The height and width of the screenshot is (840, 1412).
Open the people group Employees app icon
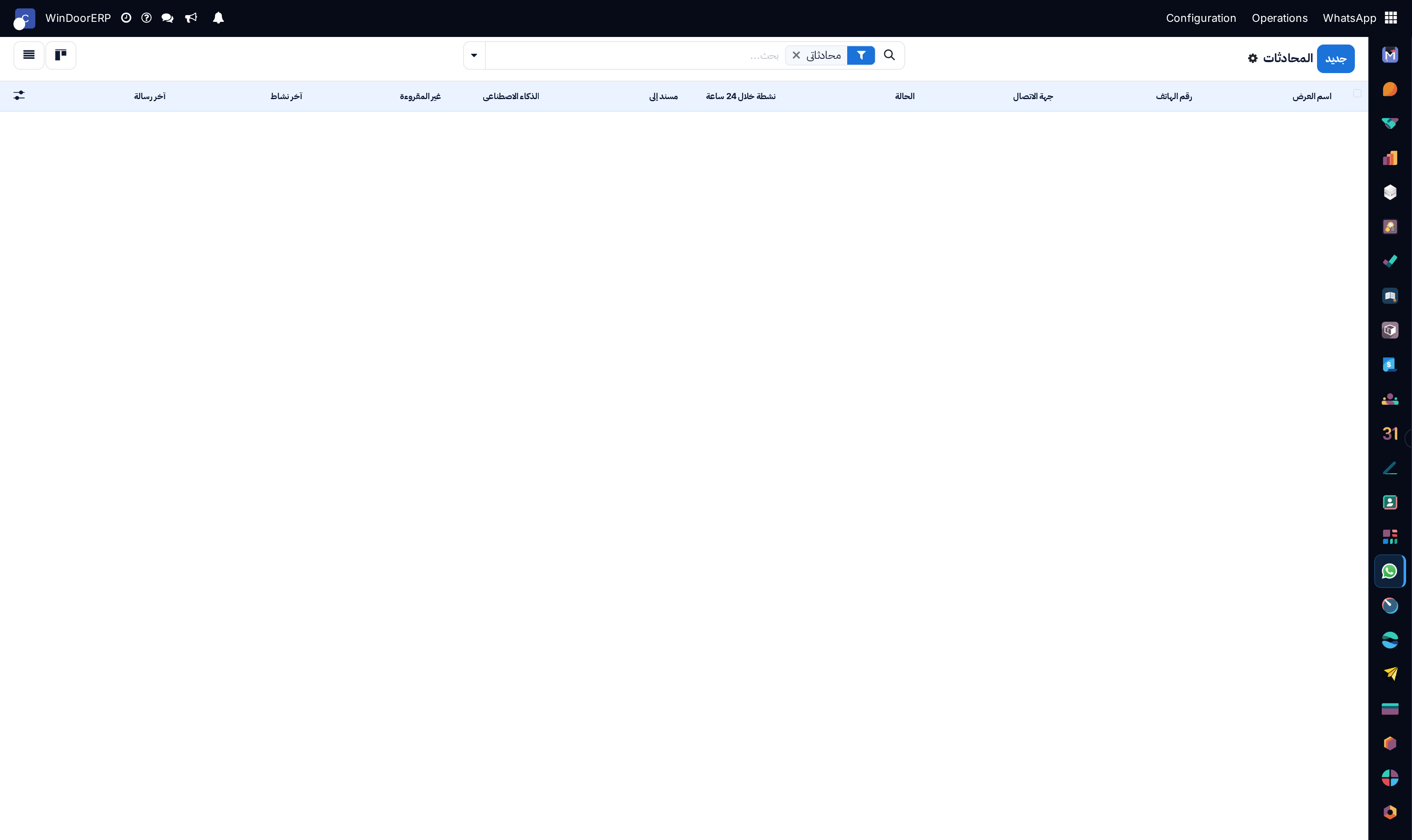coord(1390,399)
